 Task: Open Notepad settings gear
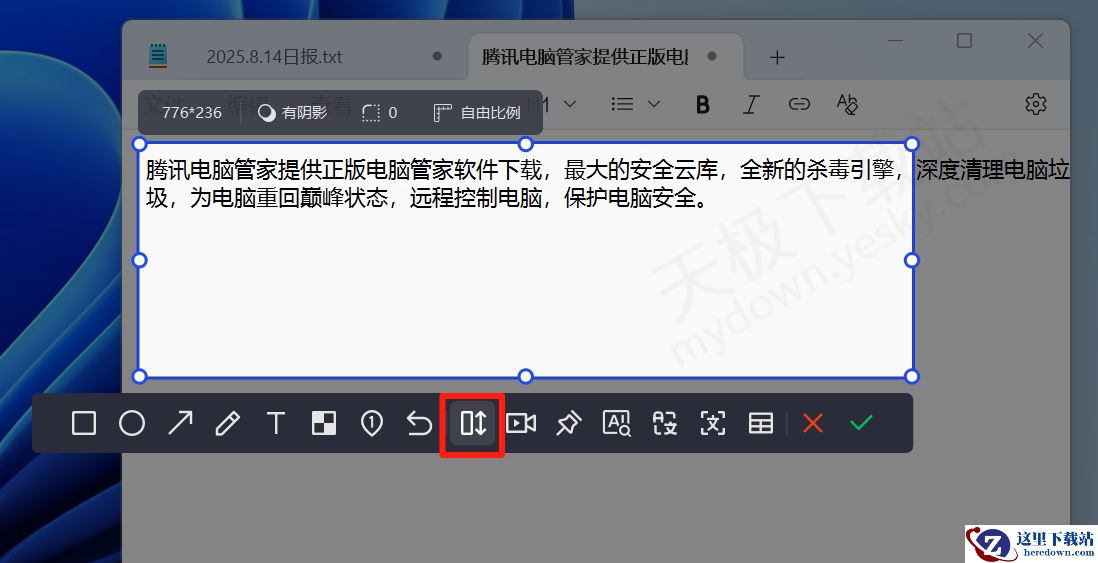[x=1036, y=104]
